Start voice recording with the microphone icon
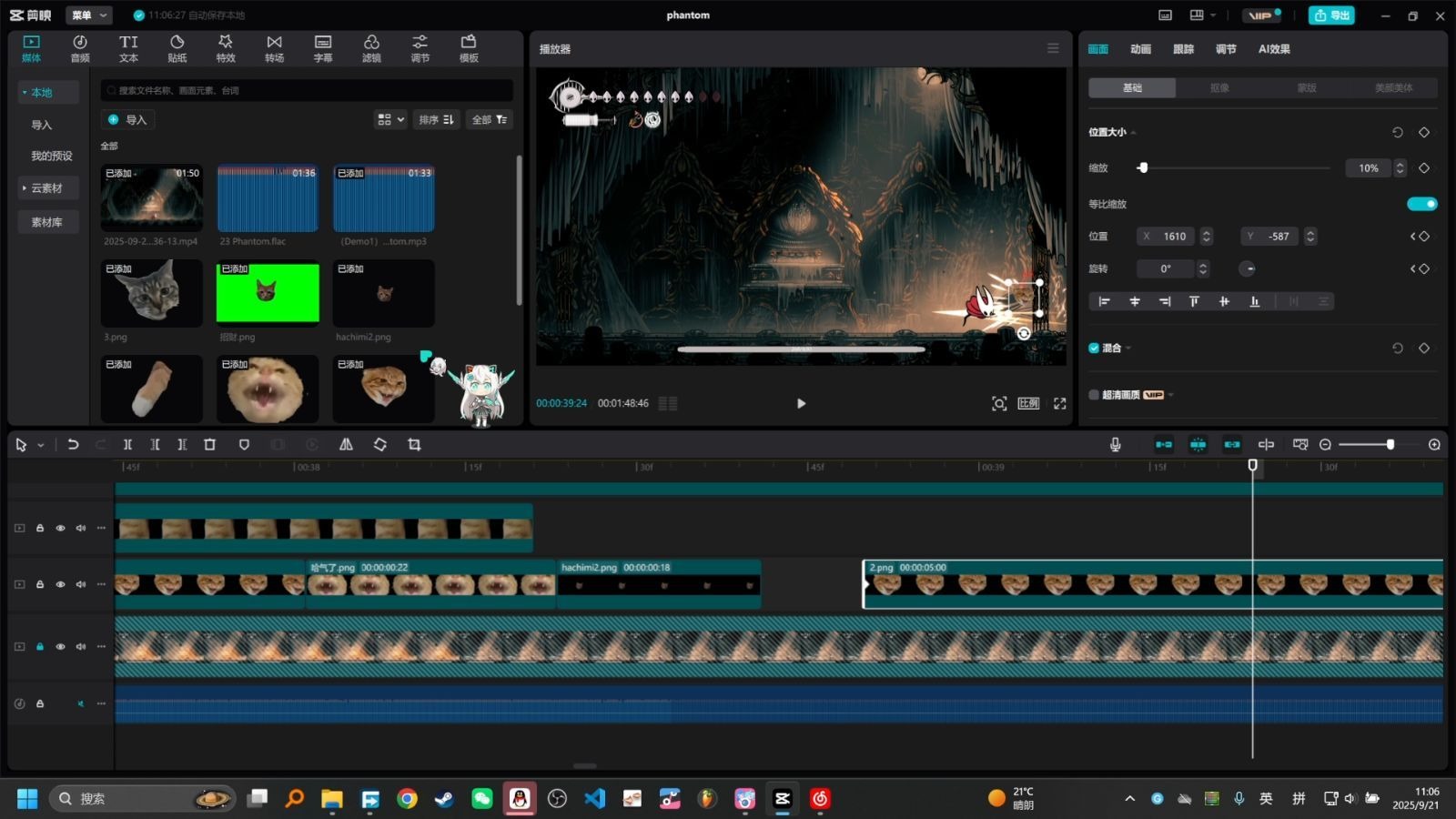 pos(1115,444)
